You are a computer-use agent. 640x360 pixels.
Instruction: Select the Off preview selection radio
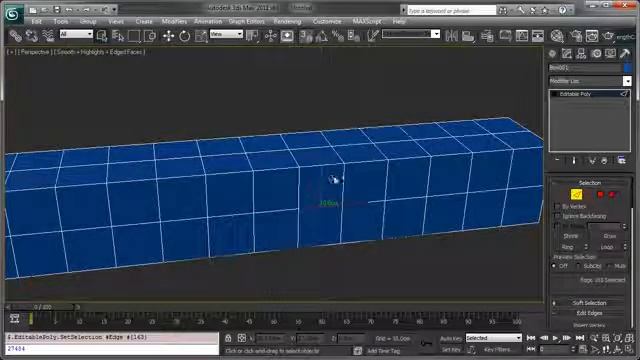554,266
